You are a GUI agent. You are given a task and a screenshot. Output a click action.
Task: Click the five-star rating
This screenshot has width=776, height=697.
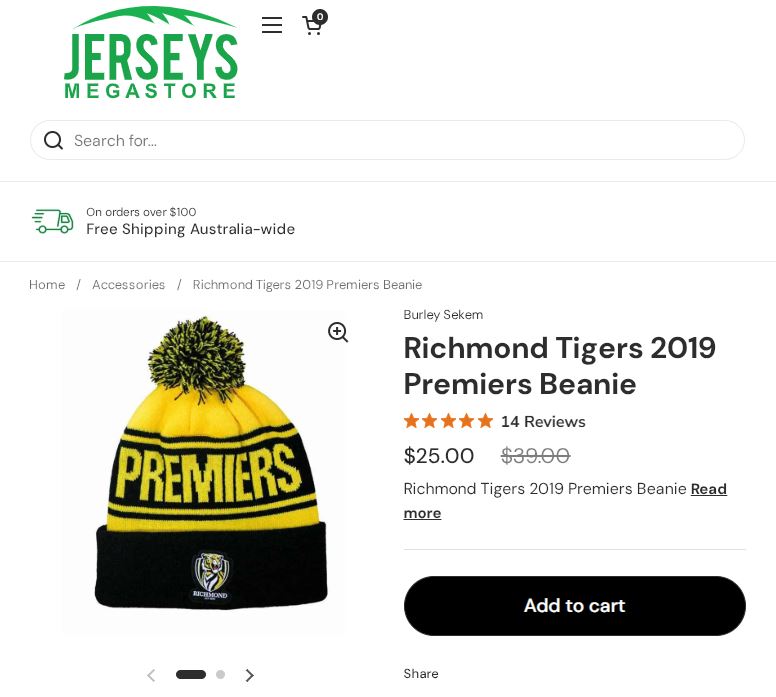pos(448,421)
